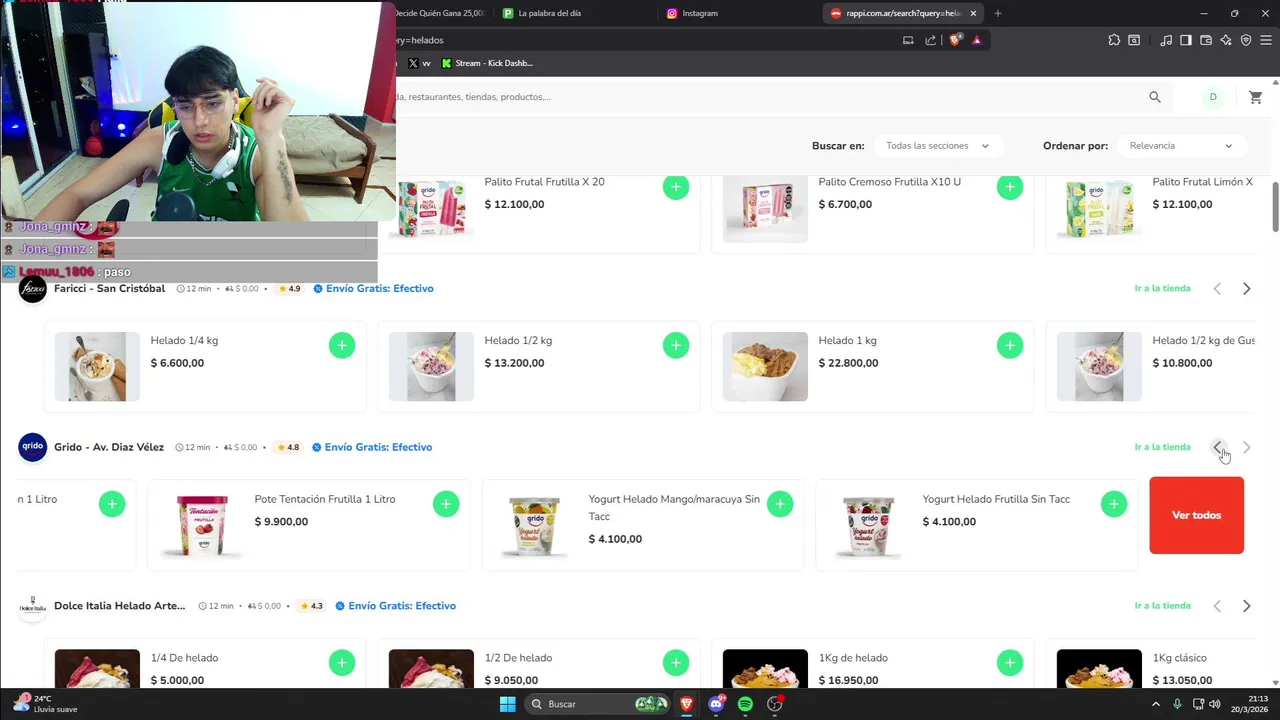Switch to 'Decide Quién Gana' tab
Viewport: 1280px width, 720px height.
click(x=442, y=13)
